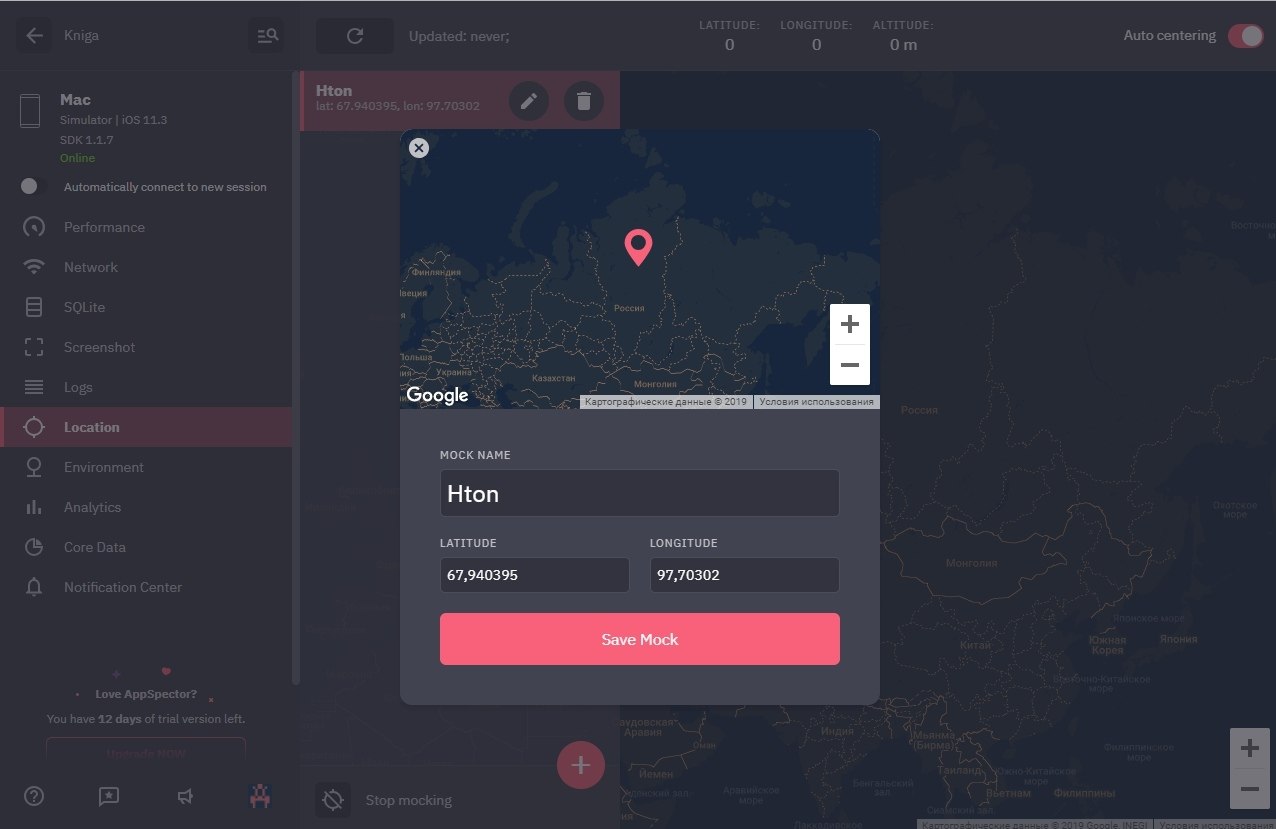This screenshot has width=1276, height=829.
Task: Open the Network monitor
Action: tap(91, 267)
